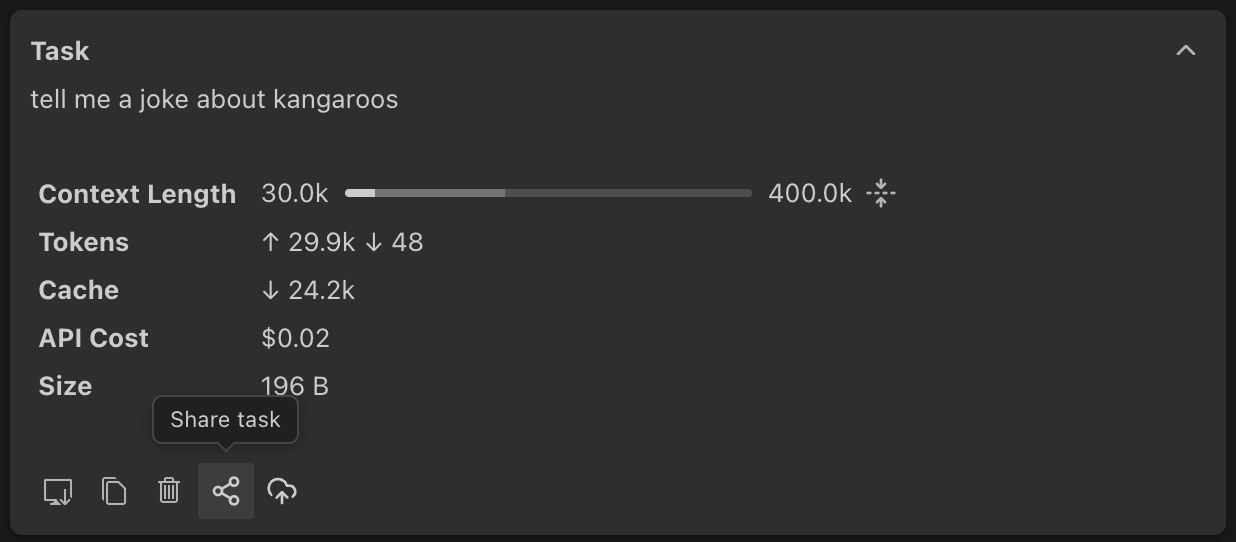
Task: Click the 400.0k context limit value
Action: [x=810, y=194]
